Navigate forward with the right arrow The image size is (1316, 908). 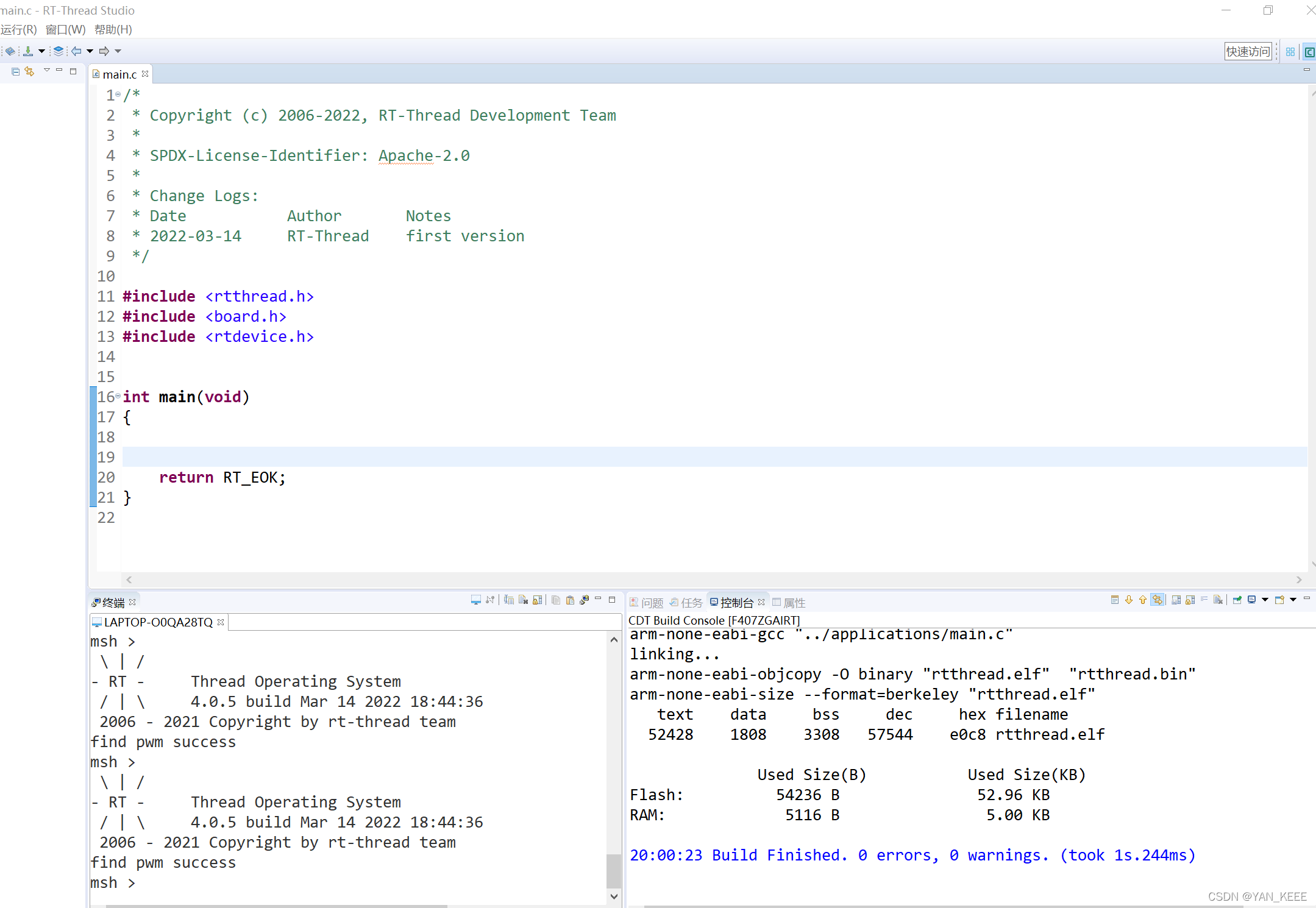pyautogui.click(x=105, y=51)
